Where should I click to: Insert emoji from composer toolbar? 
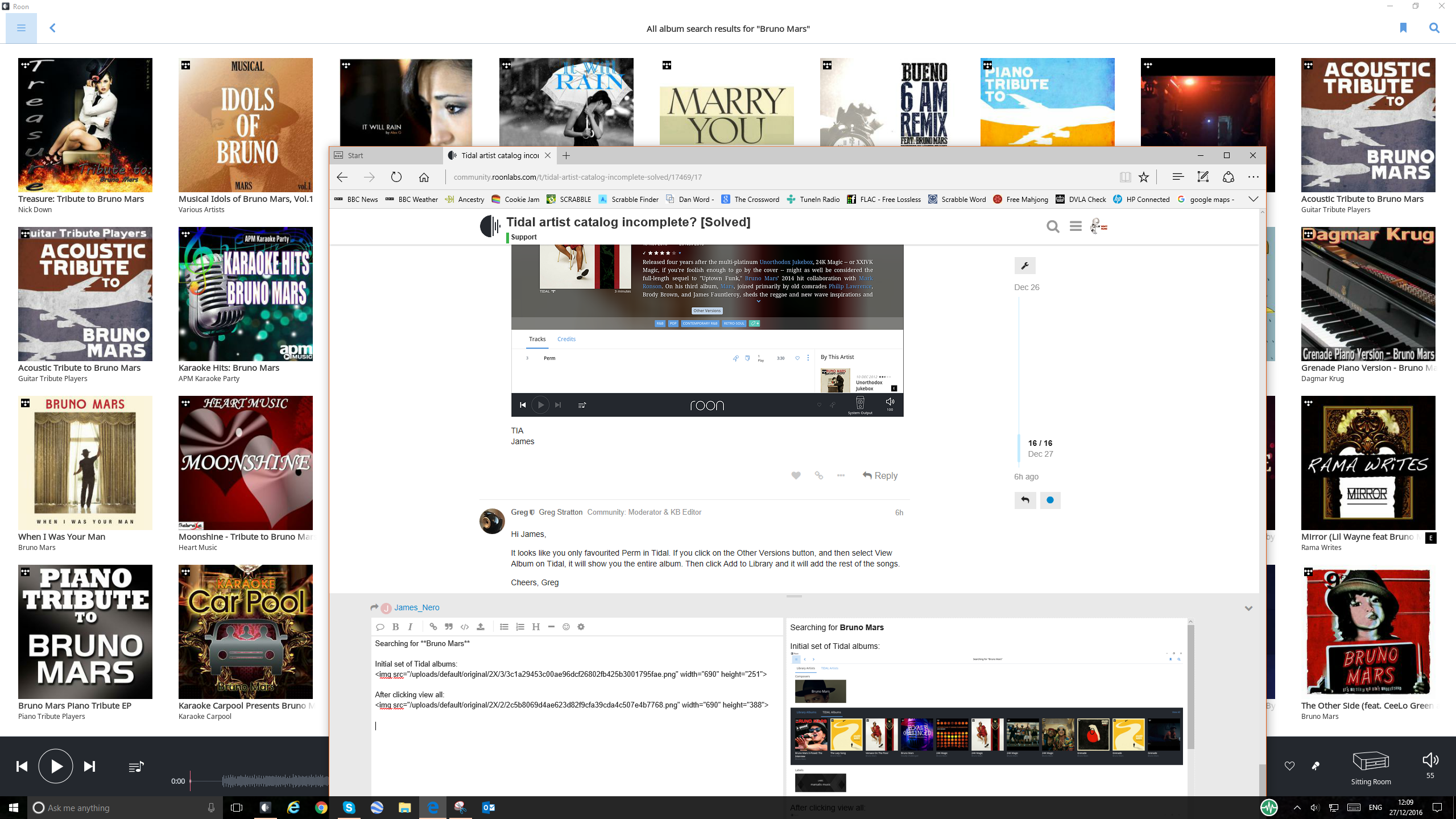point(566,627)
